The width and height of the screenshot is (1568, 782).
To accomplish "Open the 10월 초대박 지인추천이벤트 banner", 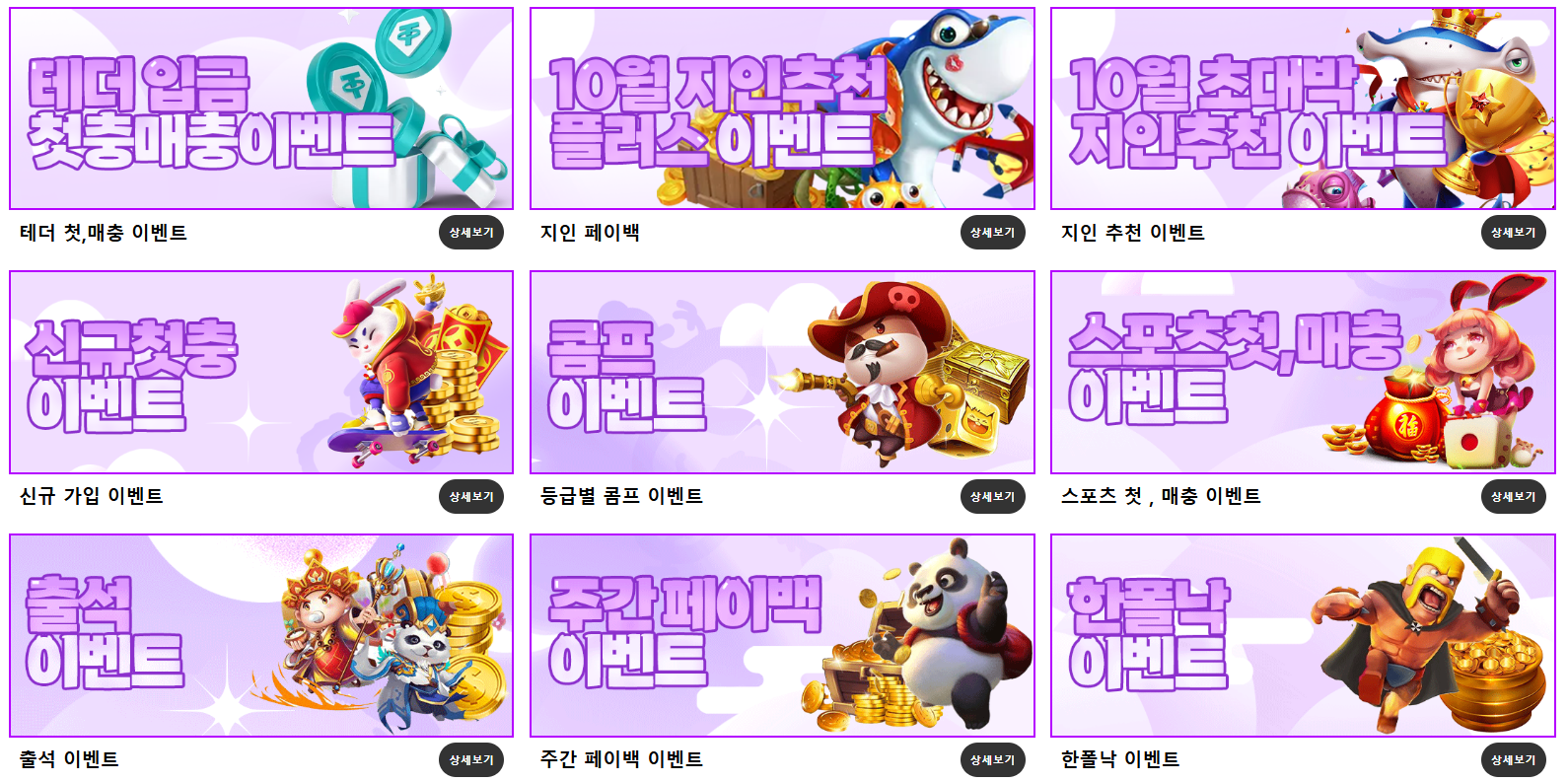I will (1303, 108).
